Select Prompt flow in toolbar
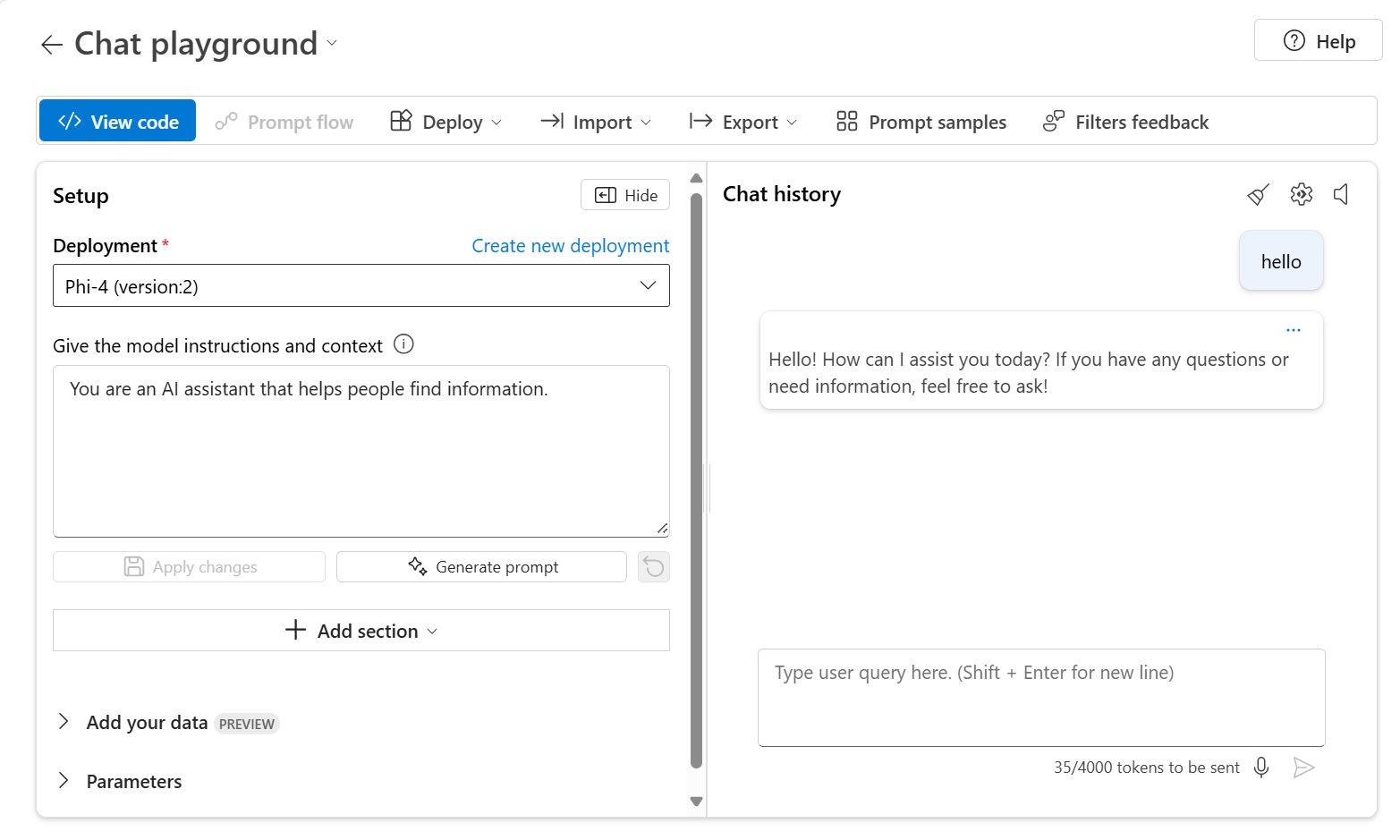Image resolution: width=1400 pixels, height=840 pixels. click(x=284, y=122)
